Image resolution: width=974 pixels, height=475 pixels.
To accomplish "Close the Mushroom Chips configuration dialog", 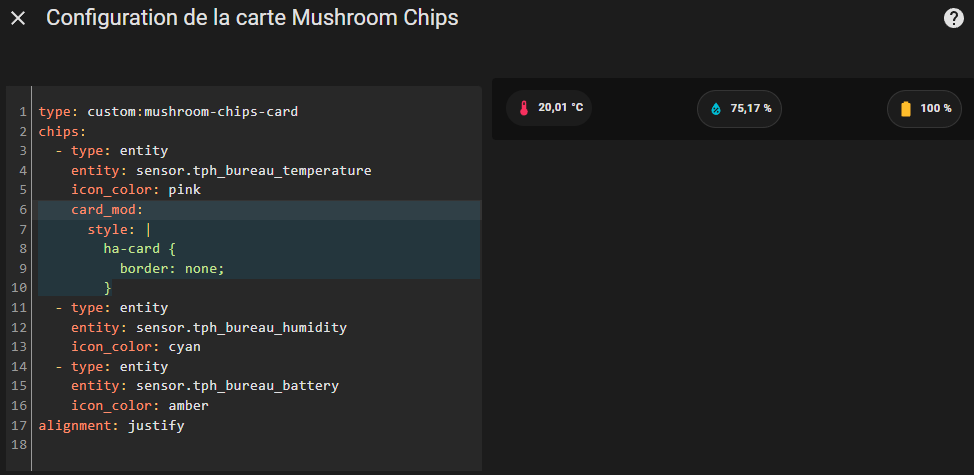I will [18, 19].
